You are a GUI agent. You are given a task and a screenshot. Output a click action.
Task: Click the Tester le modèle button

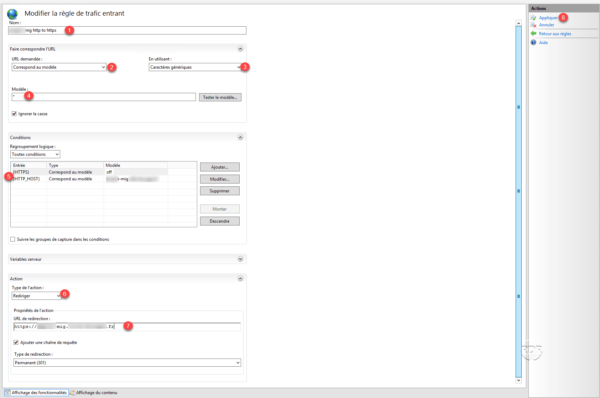[x=220, y=98]
